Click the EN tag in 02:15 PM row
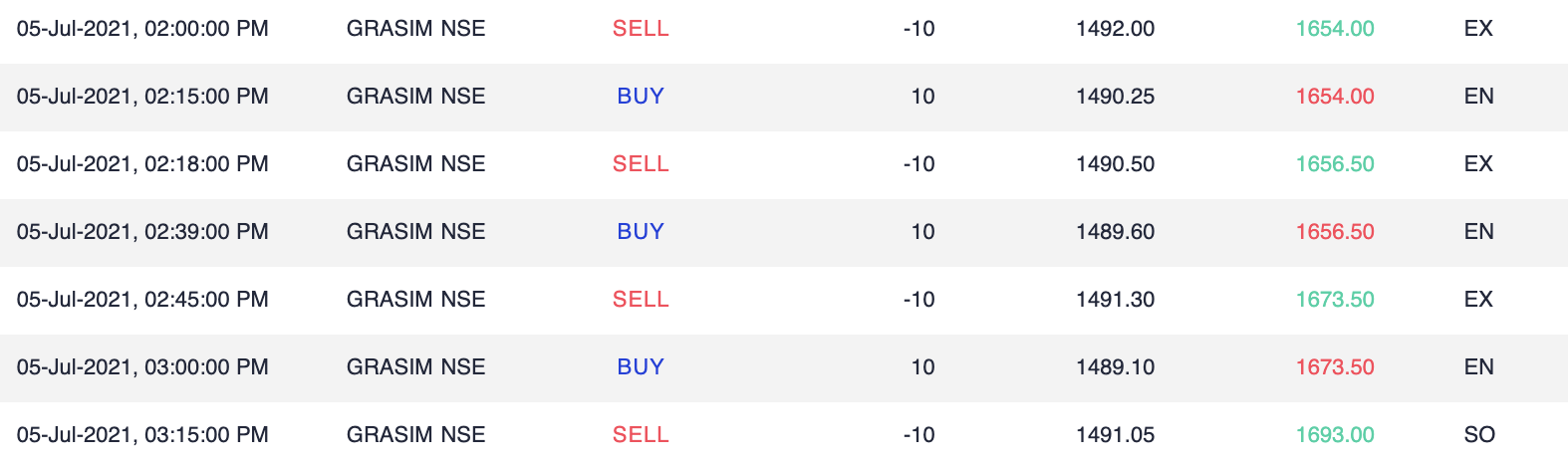 click(x=1479, y=97)
